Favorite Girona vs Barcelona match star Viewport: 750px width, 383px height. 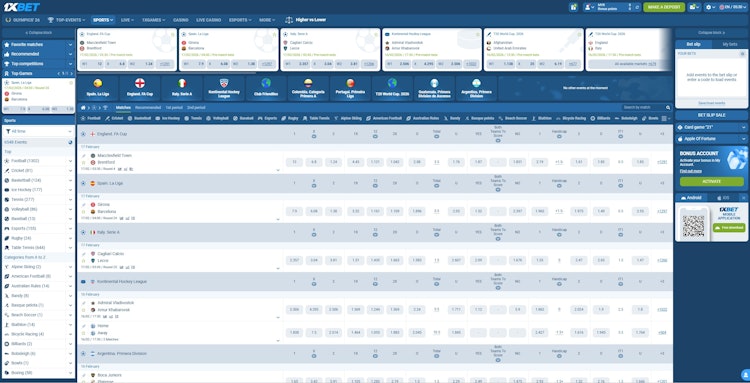83,211
